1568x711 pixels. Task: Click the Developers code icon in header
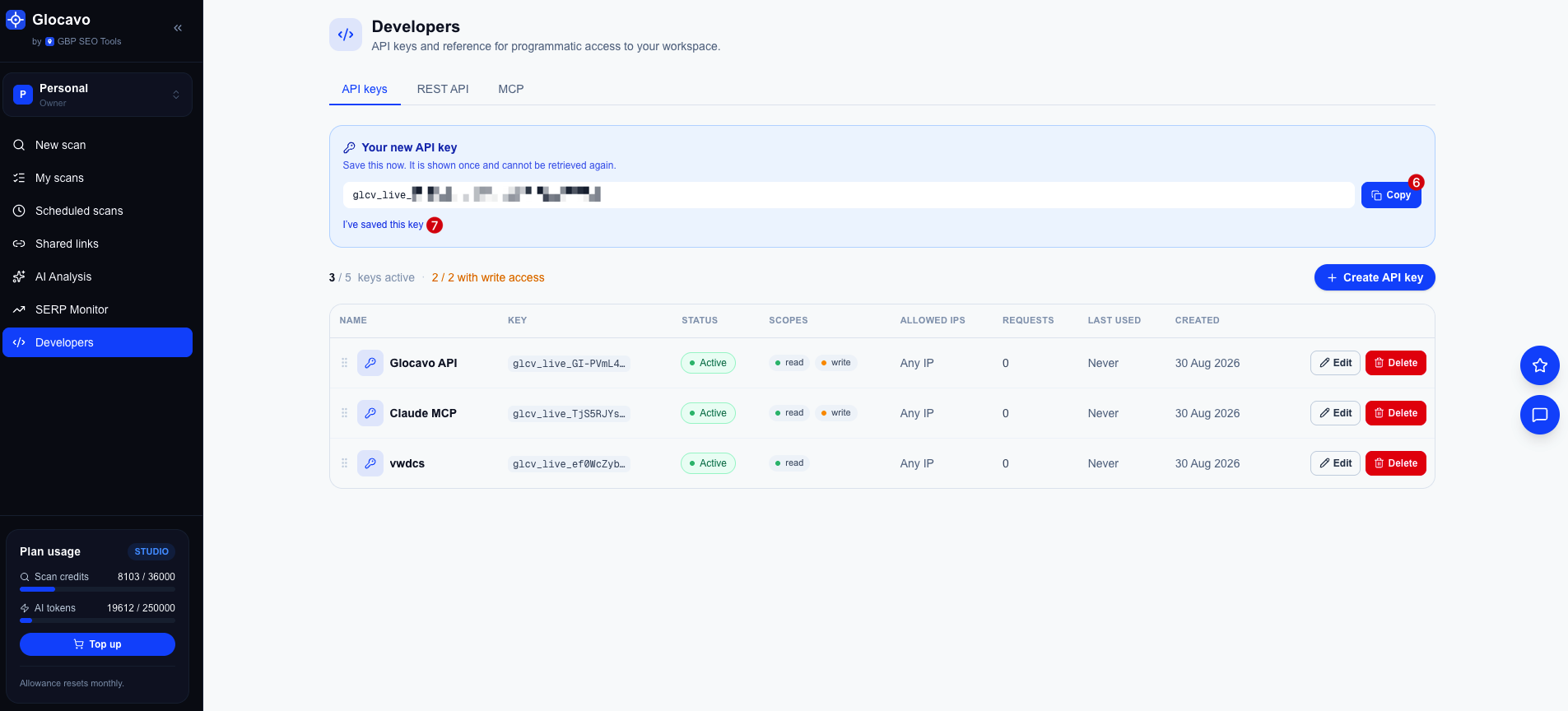click(346, 35)
